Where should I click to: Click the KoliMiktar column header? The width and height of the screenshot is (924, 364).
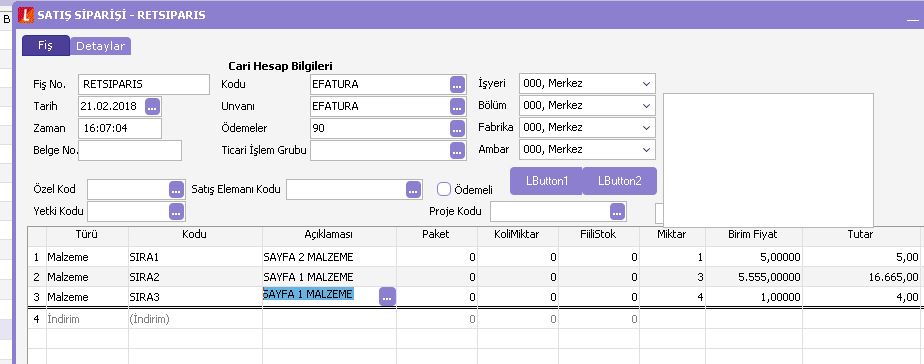(517, 234)
